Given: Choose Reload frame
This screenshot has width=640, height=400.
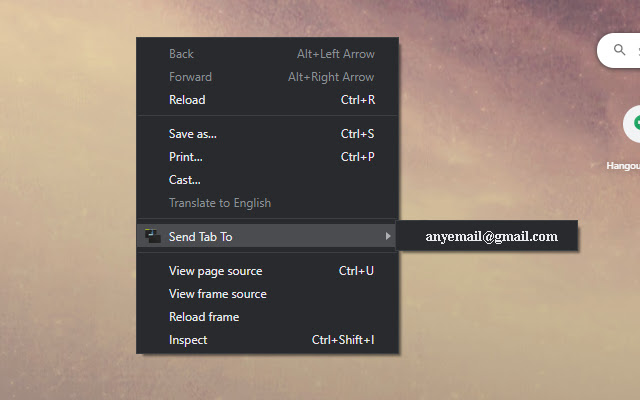Looking at the screenshot, I should pyautogui.click(x=204, y=317).
